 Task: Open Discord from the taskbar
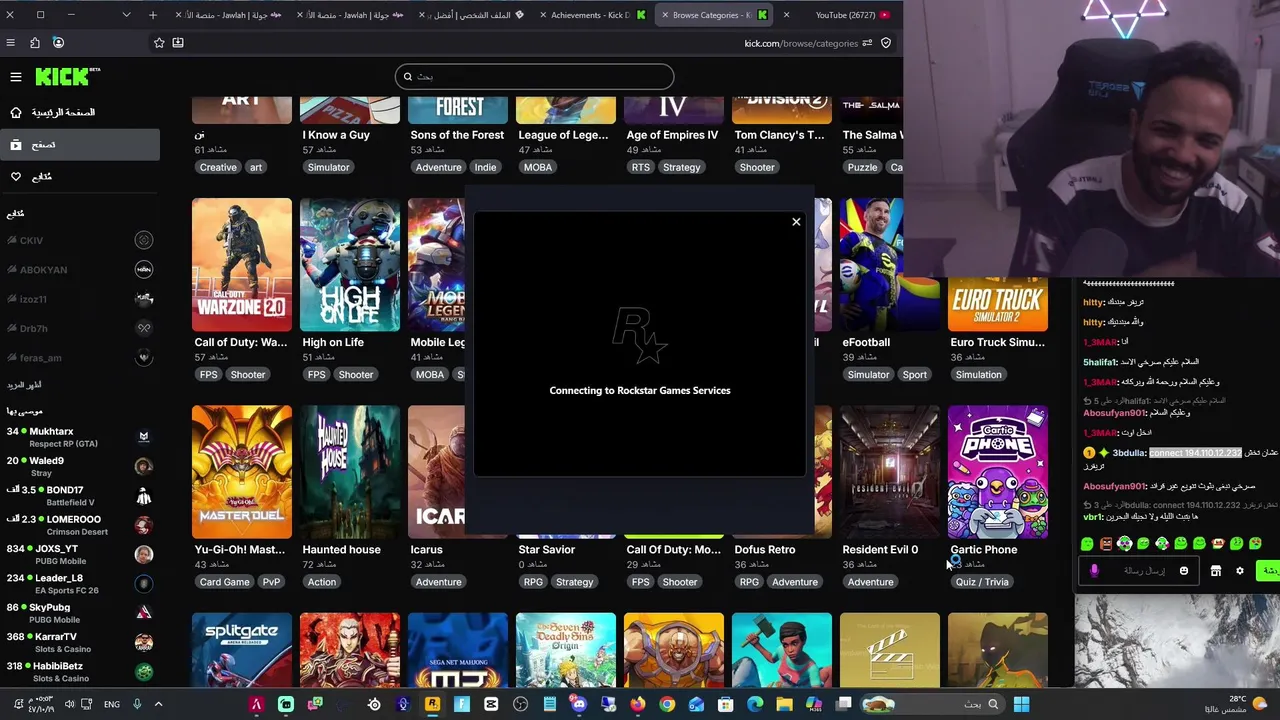coord(579,704)
